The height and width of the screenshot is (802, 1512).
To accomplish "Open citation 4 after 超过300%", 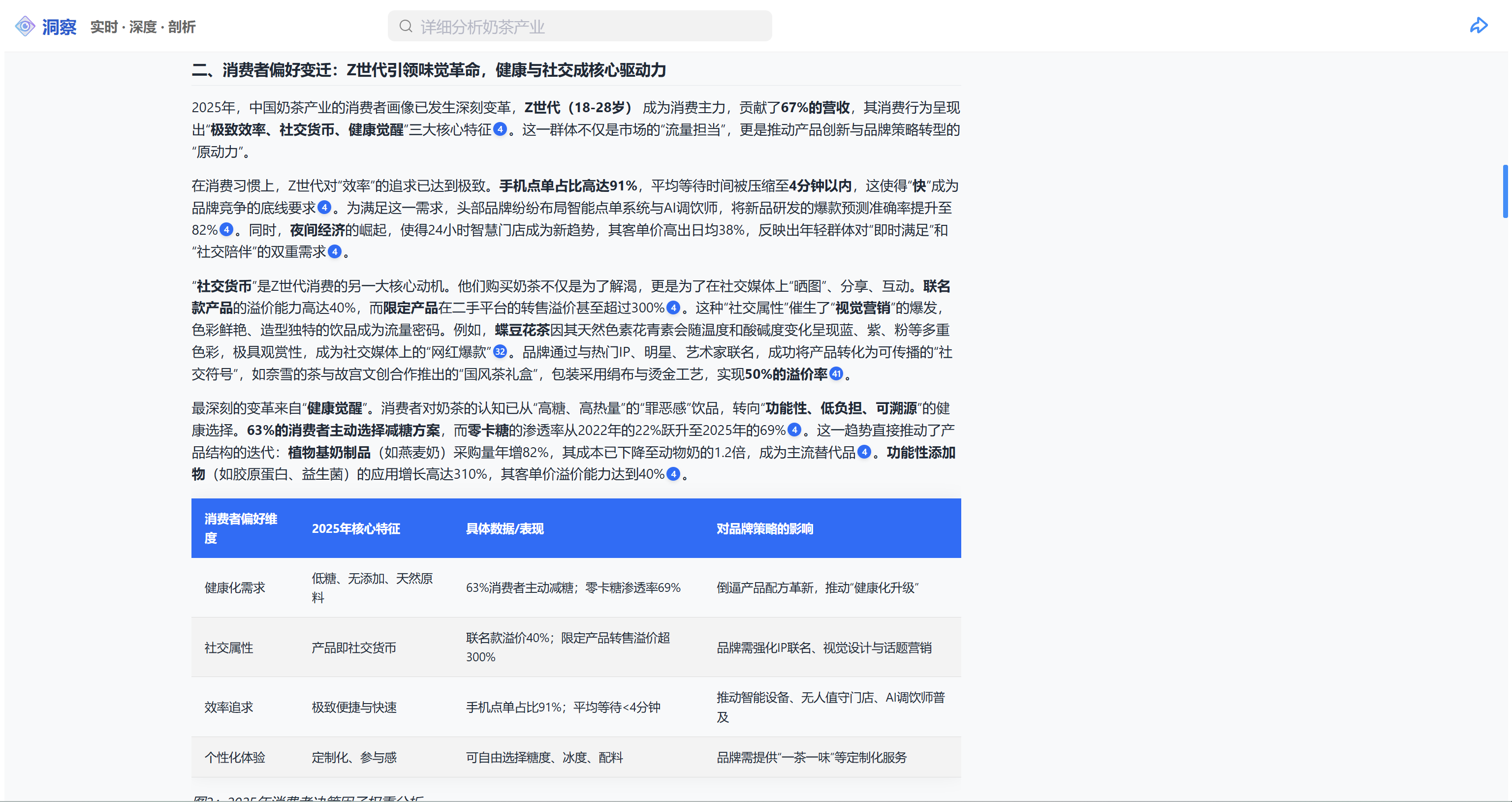I will [x=673, y=308].
